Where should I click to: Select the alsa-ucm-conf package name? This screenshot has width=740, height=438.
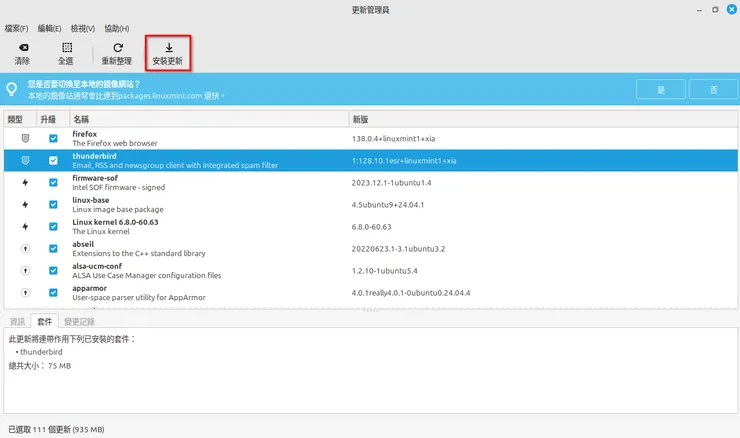click(97, 266)
